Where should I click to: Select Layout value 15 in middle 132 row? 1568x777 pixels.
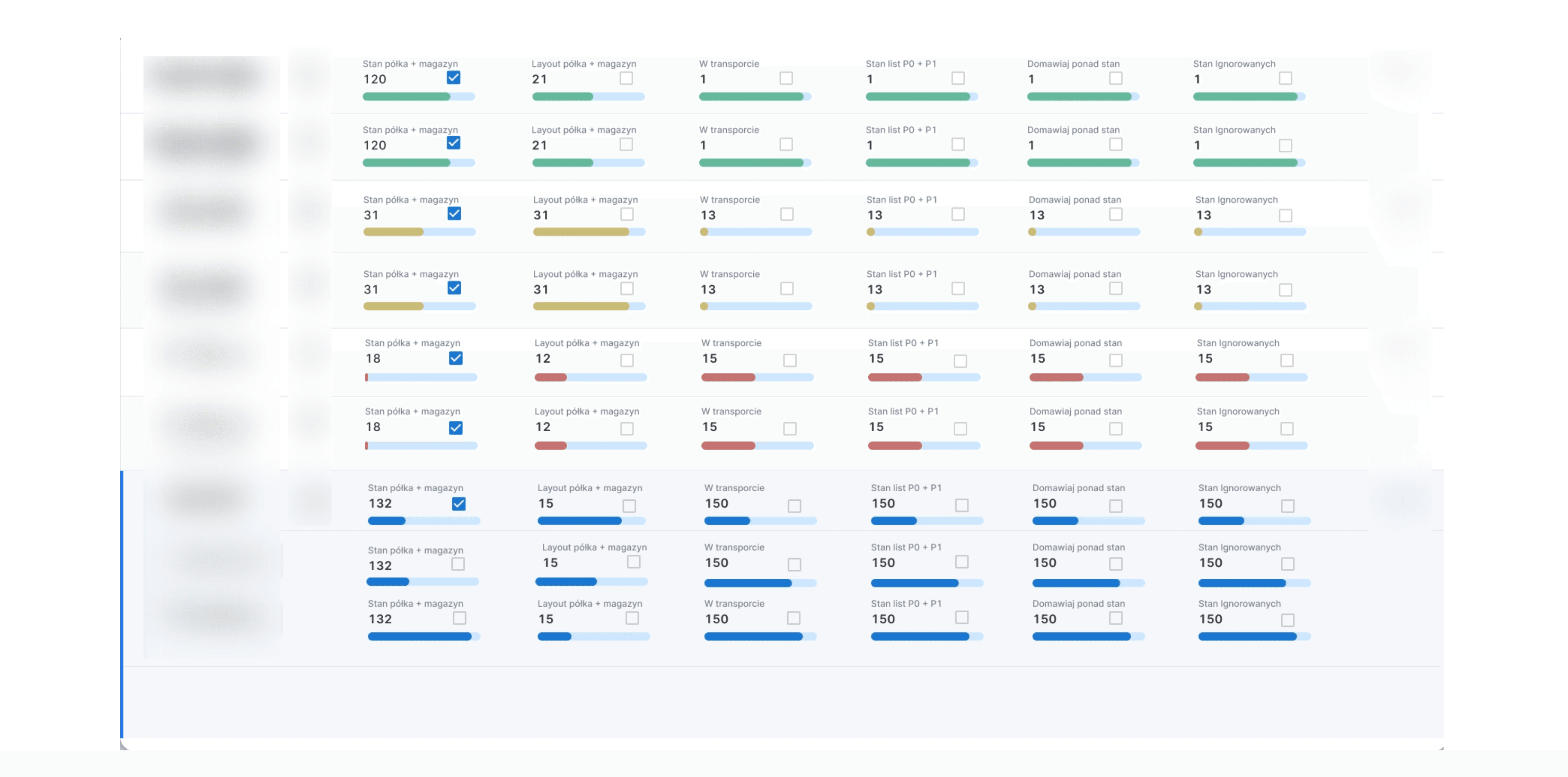point(550,563)
